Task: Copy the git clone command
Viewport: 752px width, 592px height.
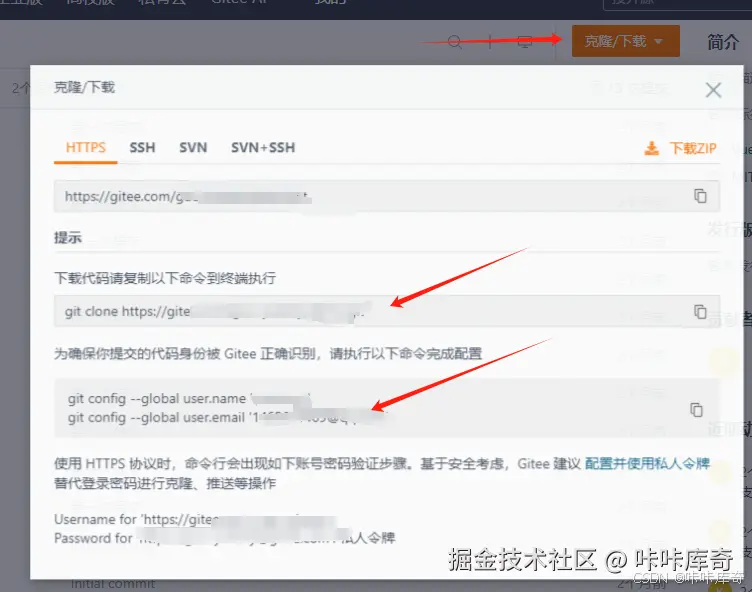Action: click(x=700, y=311)
